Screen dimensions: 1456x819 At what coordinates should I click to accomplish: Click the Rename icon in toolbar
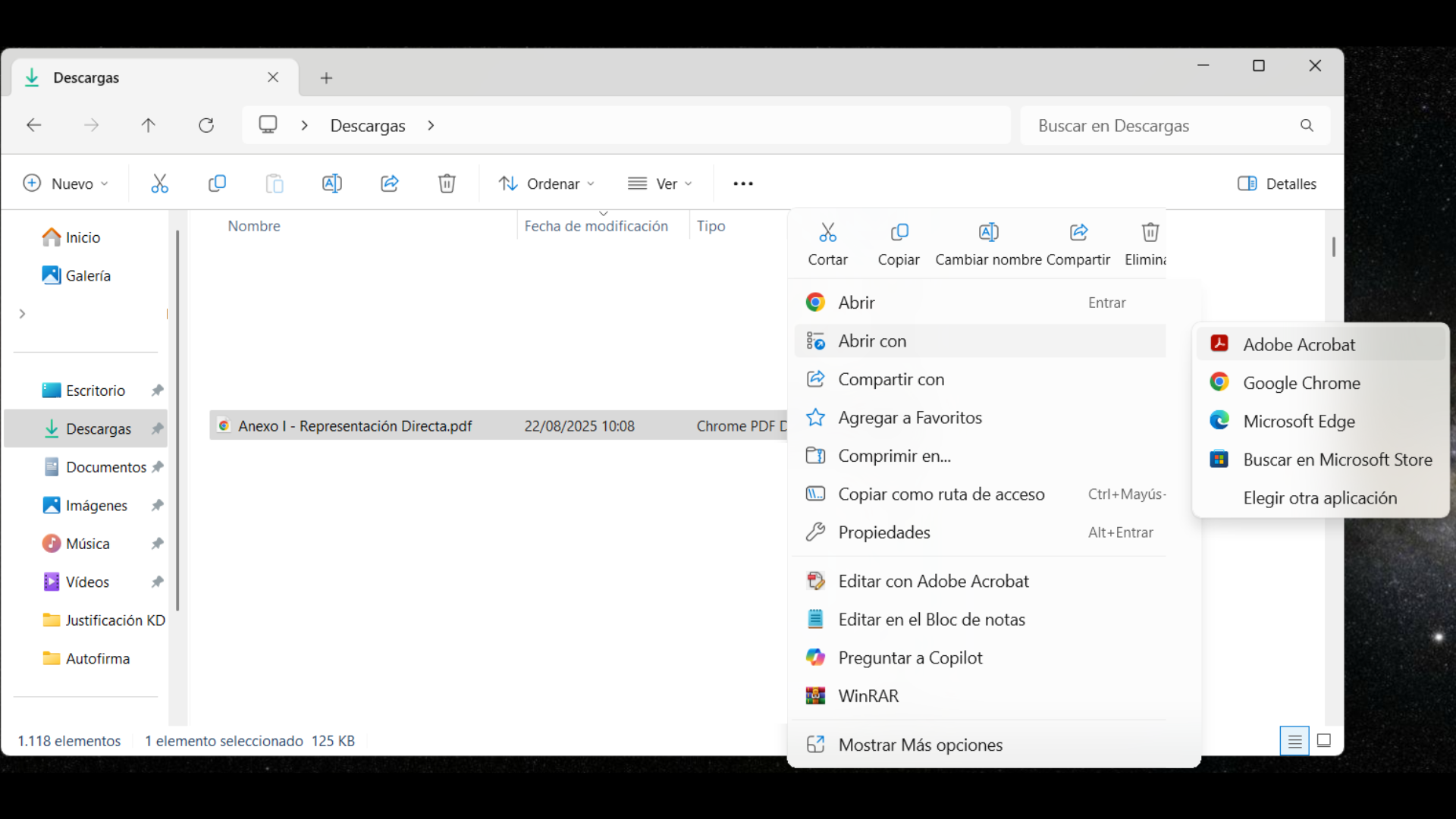(331, 184)
